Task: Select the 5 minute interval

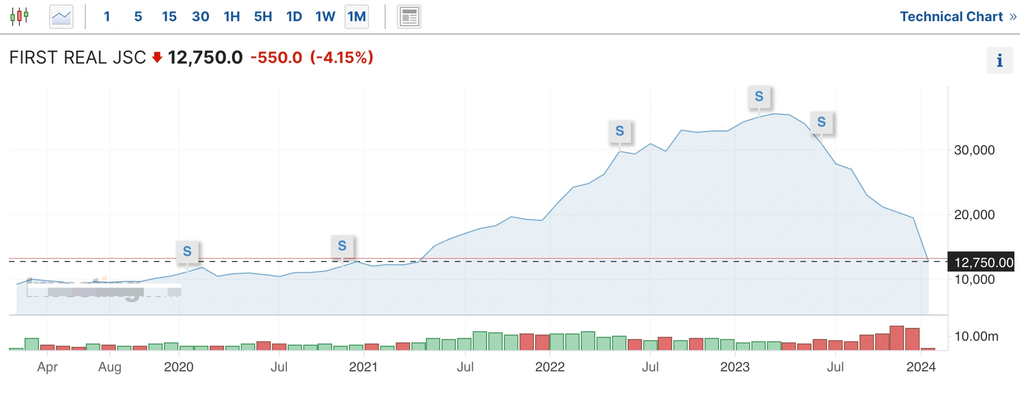Action: coord(138,16)
